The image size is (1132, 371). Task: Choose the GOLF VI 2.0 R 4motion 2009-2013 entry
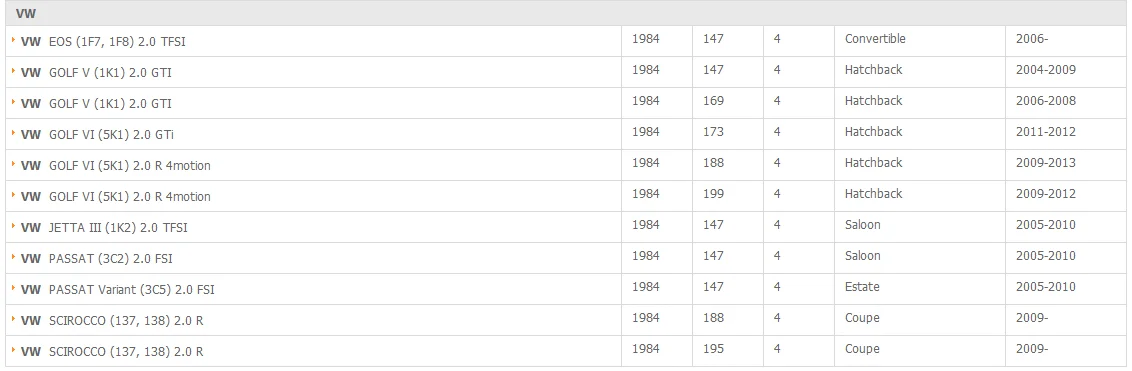coord(116,166)
